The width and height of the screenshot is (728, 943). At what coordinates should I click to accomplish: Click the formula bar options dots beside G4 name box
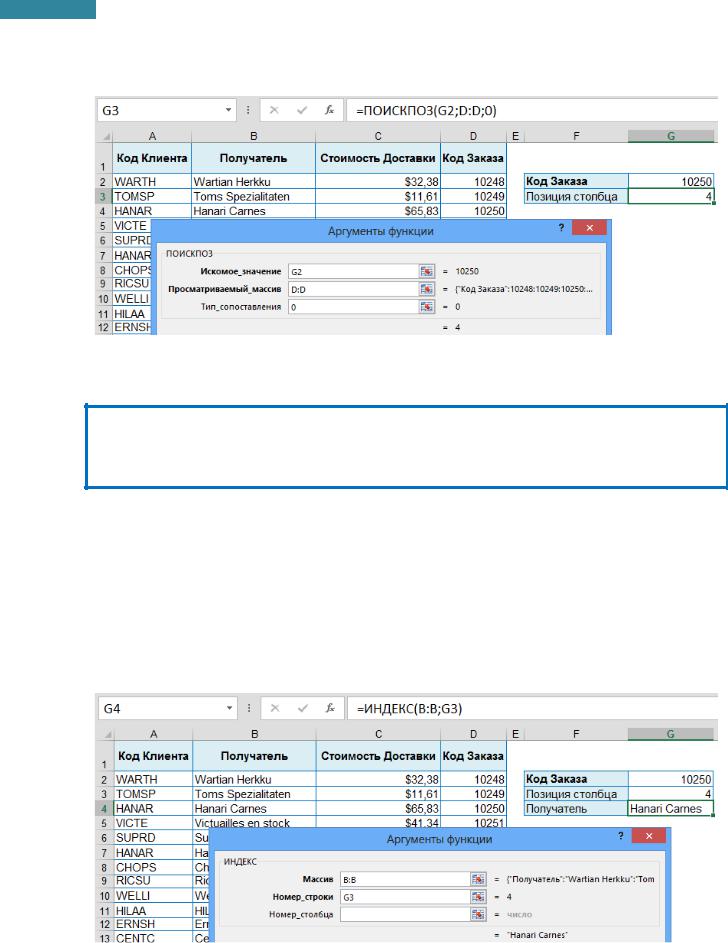point(249,708)
